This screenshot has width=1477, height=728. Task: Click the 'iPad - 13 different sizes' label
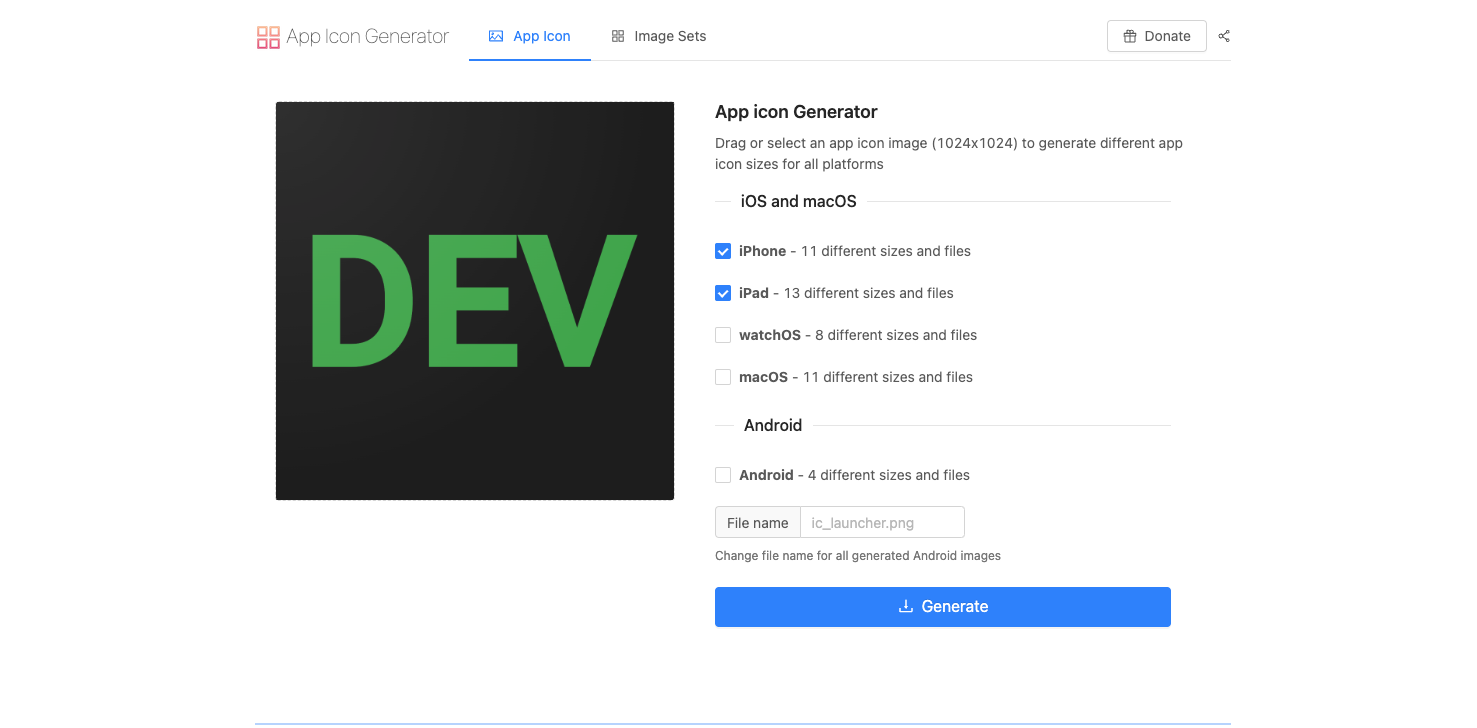pos(846,293)
